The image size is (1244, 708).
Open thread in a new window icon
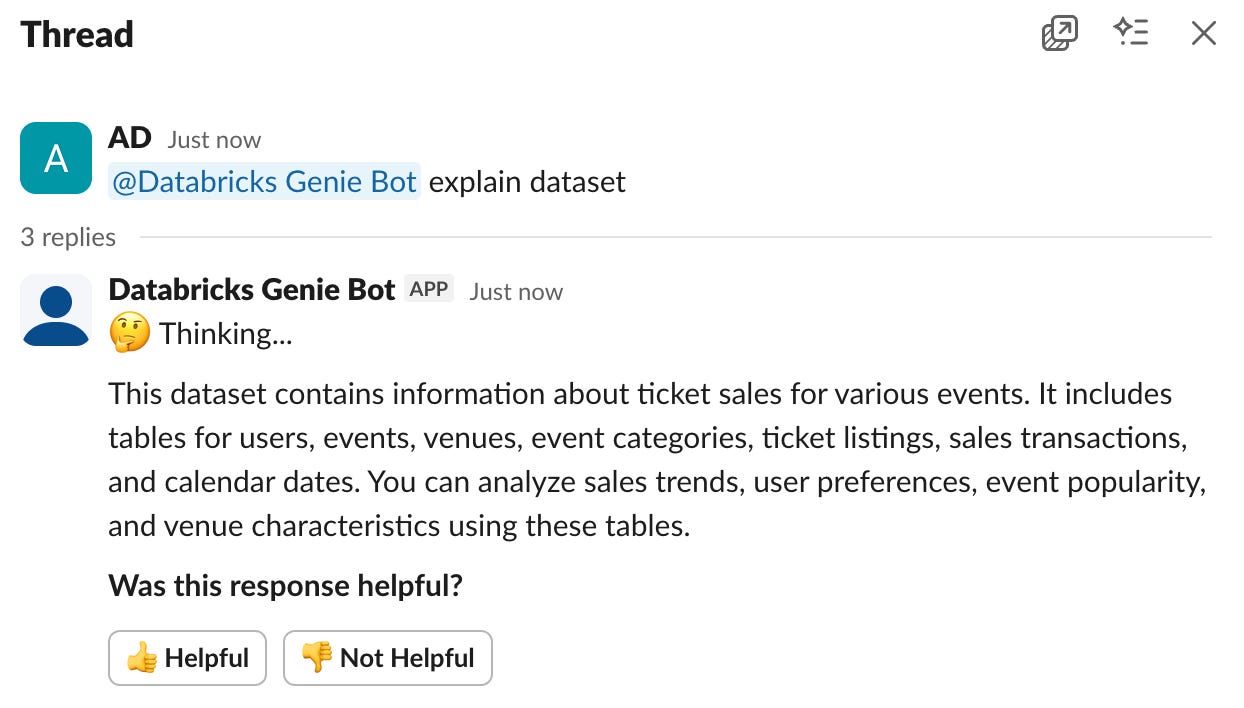pos(1059,34)
